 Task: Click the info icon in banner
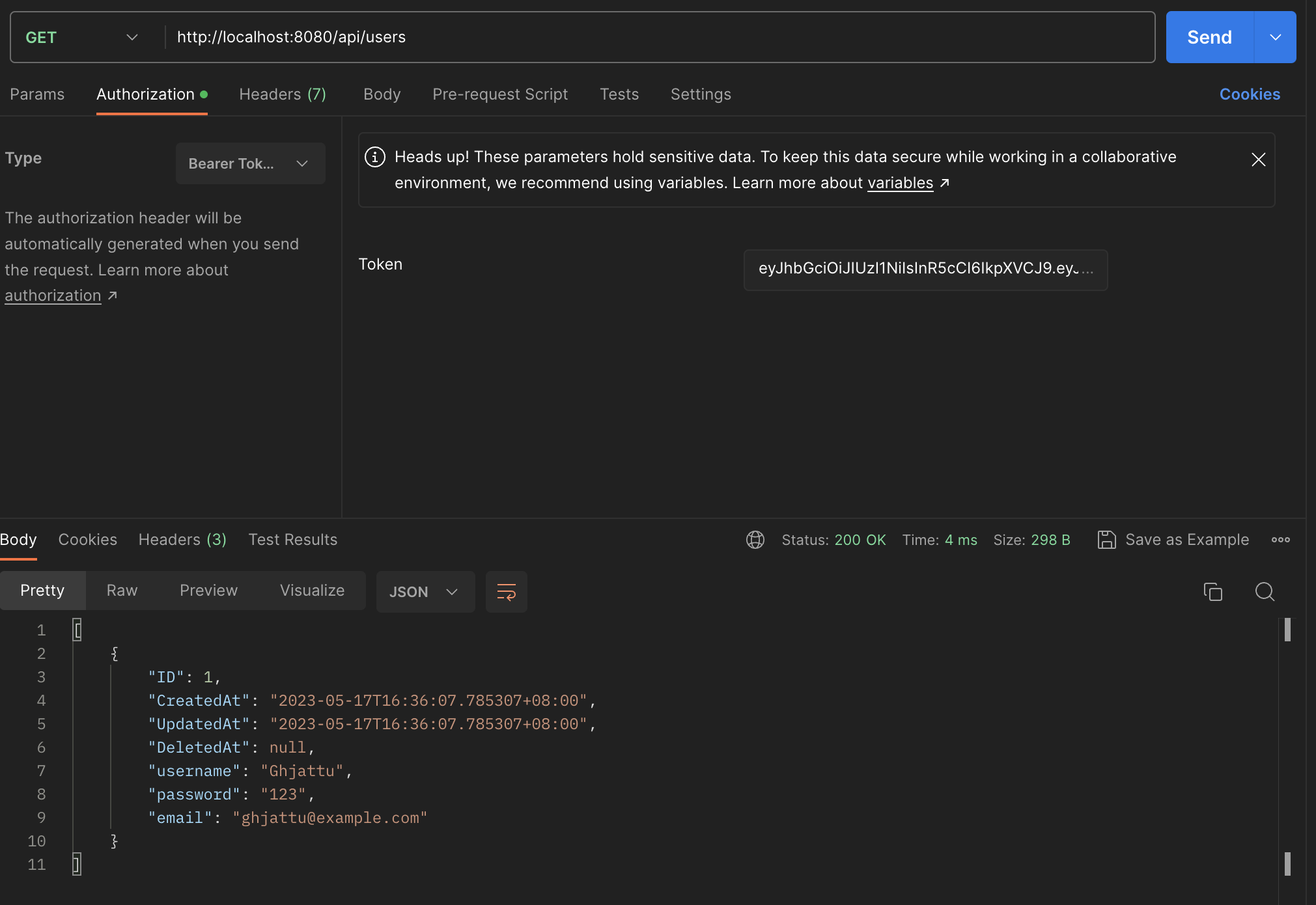[375, 157]
